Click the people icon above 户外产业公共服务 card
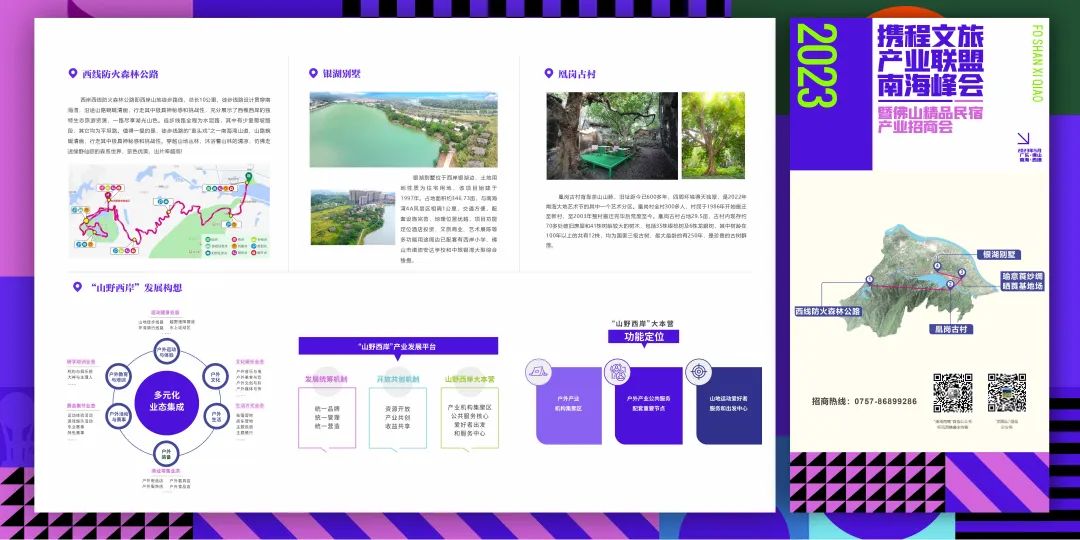Viewport: 1080px width, 540px height. point(615,371)
